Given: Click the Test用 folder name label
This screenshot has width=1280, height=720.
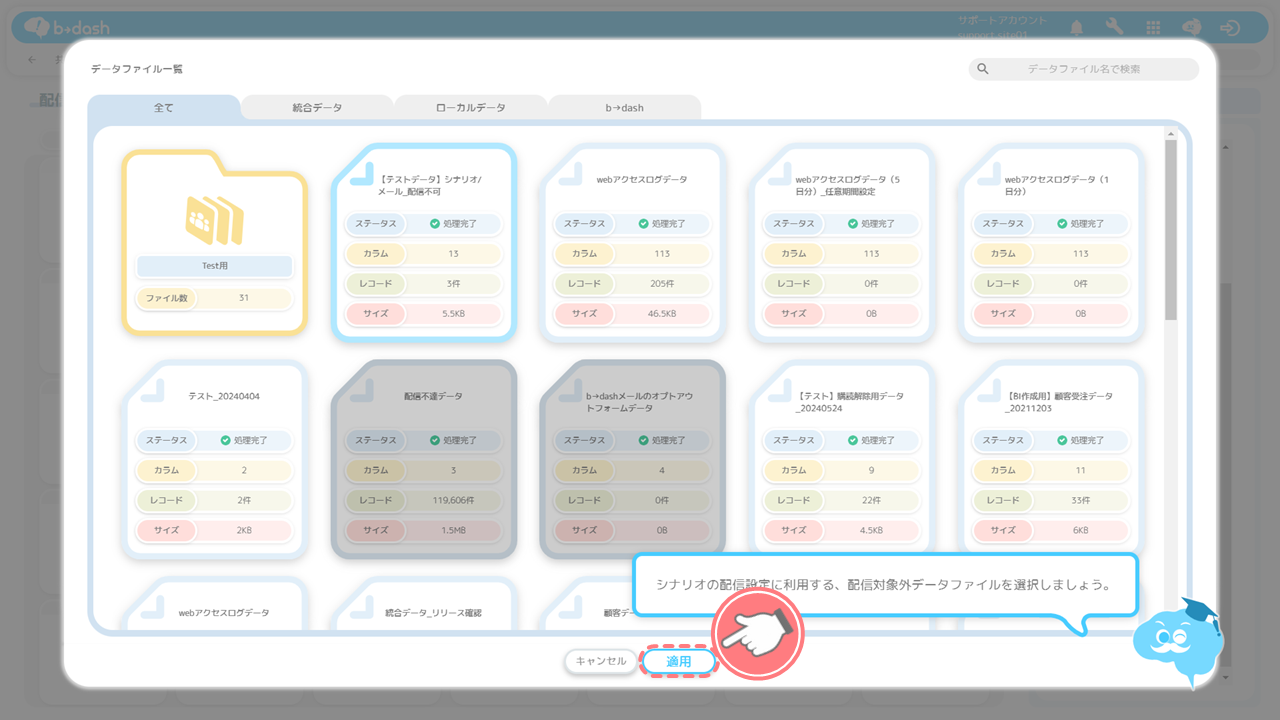Looking at the screenshot, I should pos(214,266).
